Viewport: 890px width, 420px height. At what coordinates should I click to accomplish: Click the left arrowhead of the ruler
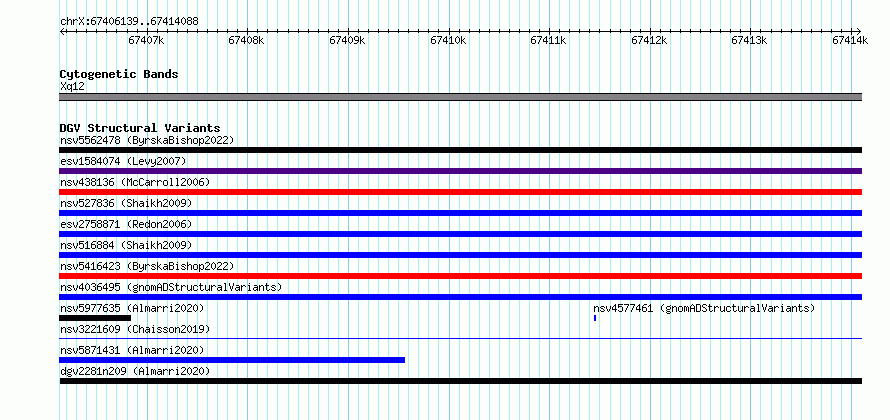(62, 31)
